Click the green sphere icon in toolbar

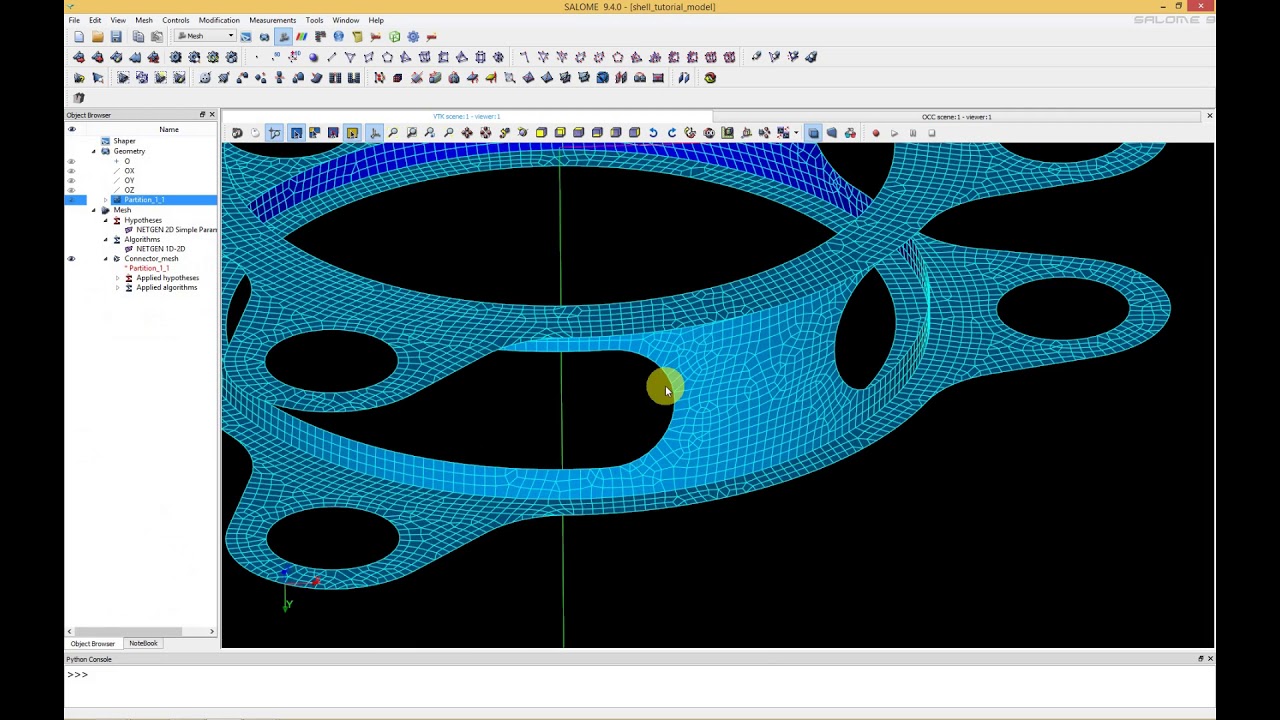tap(710, 77)
